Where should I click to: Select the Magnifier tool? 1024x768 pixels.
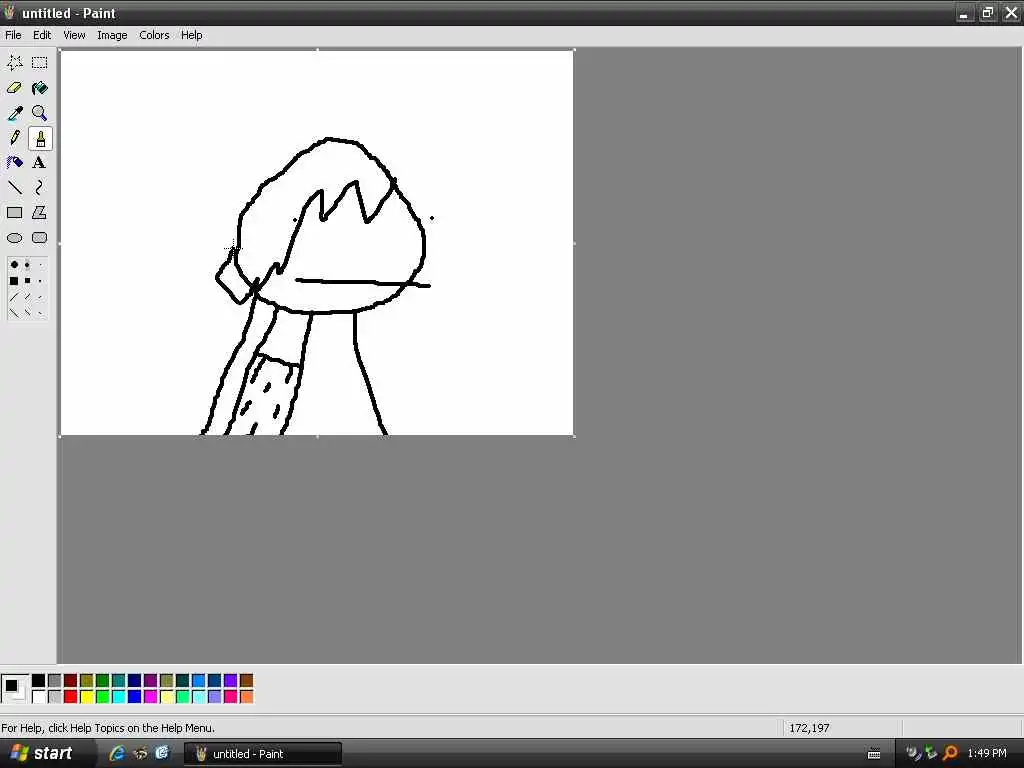tap(40, 113)
